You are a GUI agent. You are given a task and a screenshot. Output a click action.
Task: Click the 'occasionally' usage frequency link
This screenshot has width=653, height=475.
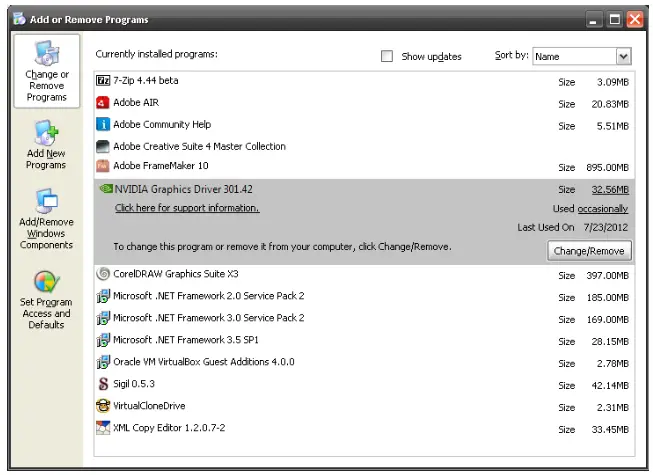[x=603, y=209]
